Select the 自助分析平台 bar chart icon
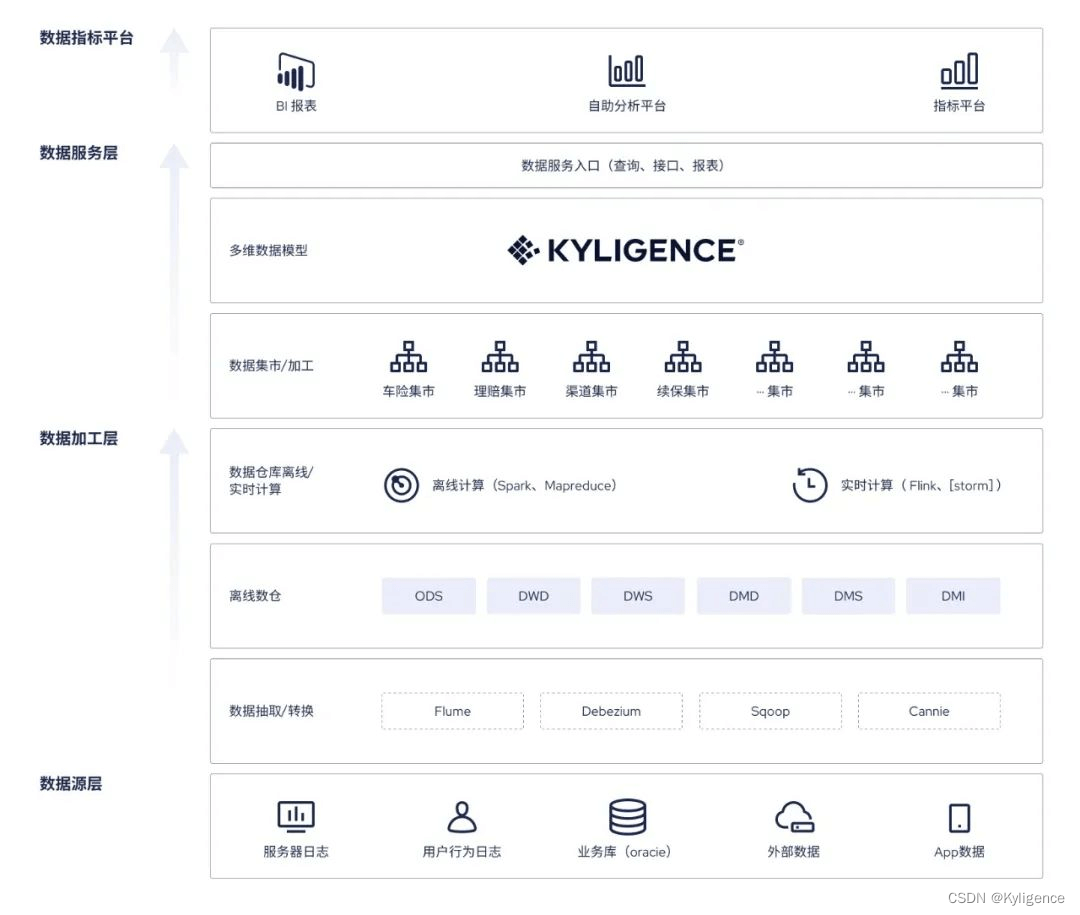Image resolution: width=1080 pixels, height=915 pixels. [627, 70]
